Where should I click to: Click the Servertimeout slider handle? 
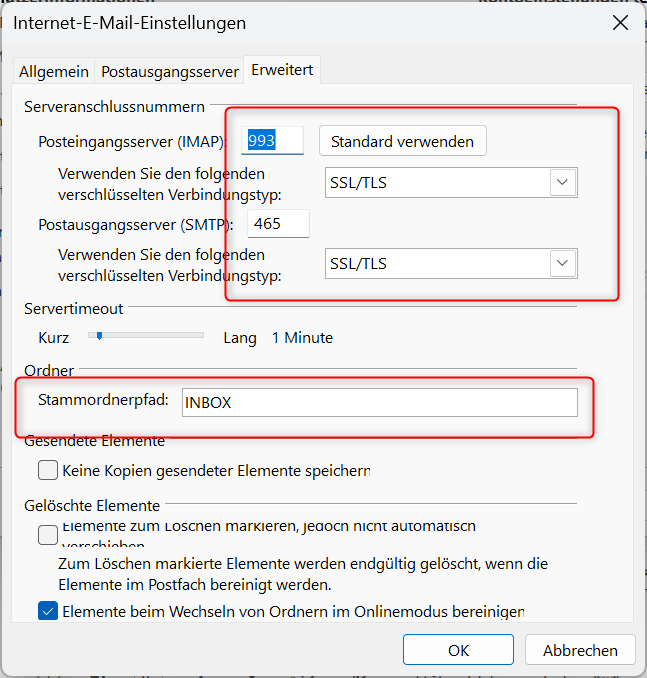pos(99,337)
